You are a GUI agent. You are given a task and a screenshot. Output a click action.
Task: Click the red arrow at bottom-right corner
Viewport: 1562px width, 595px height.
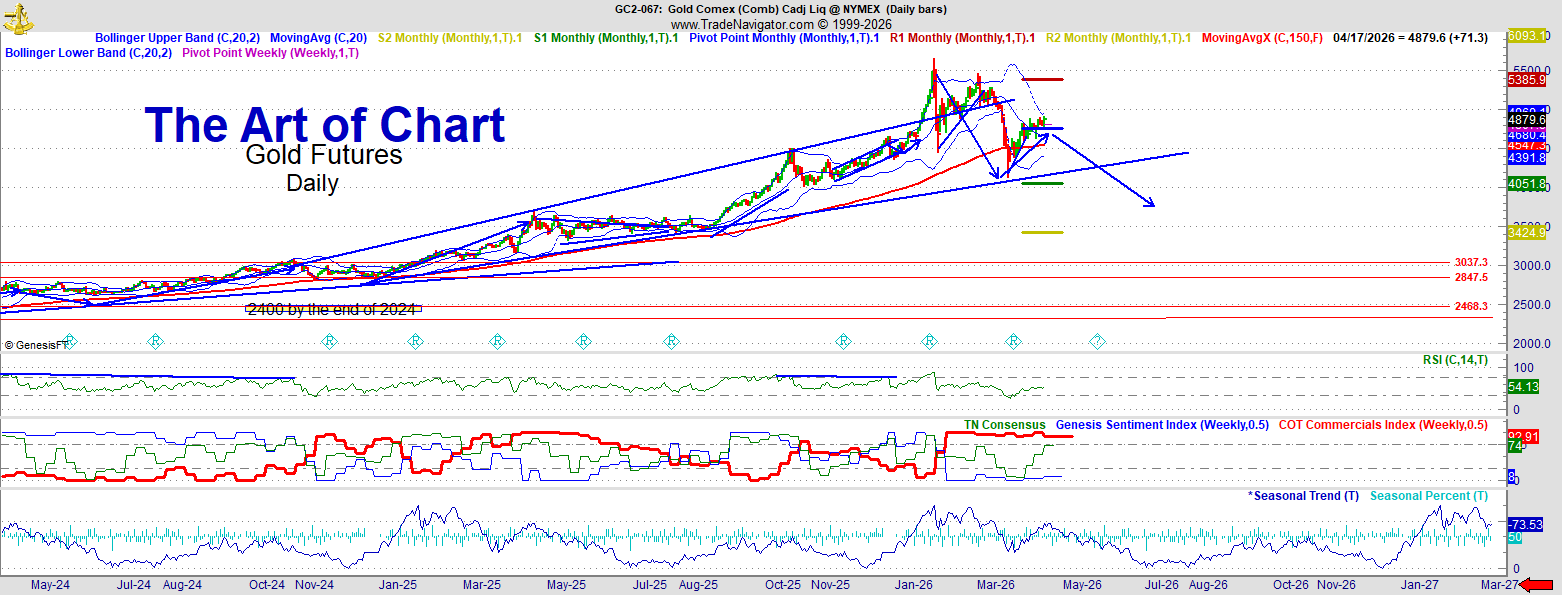point(1537,585)
